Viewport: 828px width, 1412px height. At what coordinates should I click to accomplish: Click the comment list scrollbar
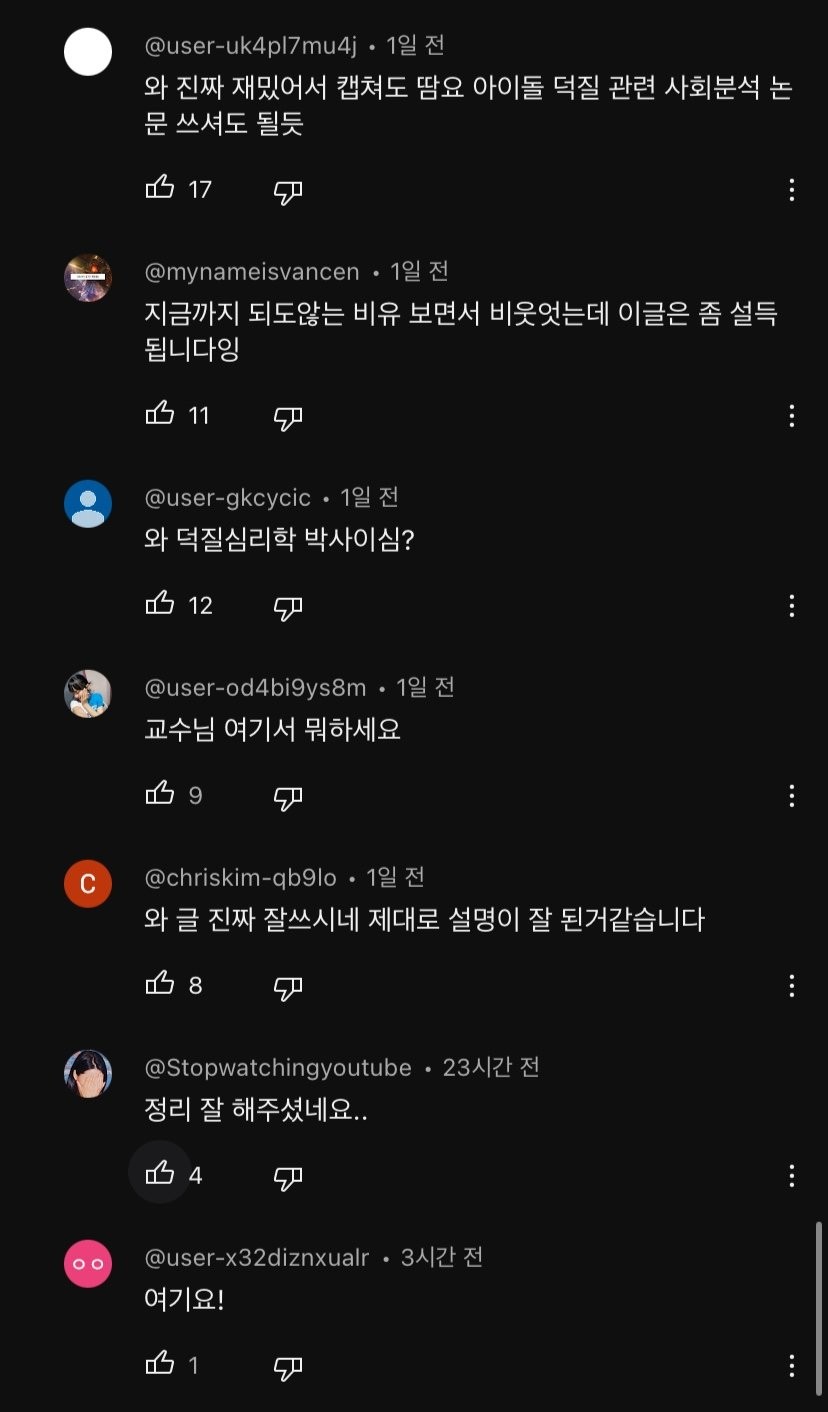818,1300
